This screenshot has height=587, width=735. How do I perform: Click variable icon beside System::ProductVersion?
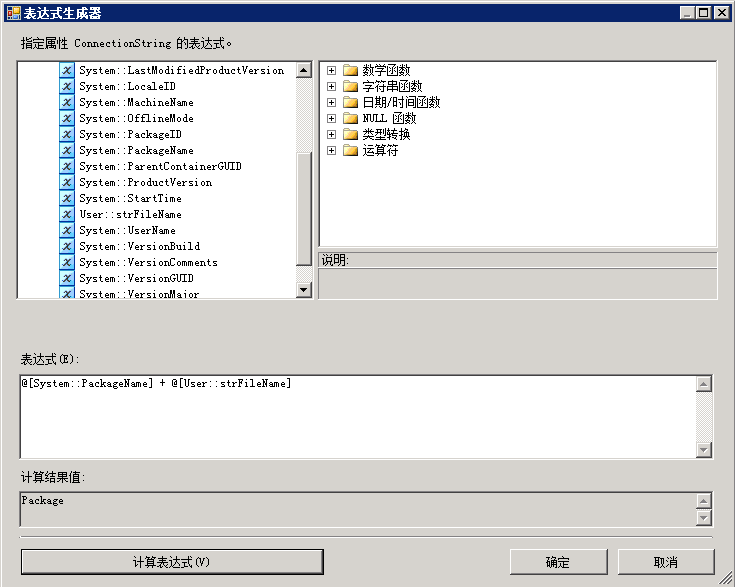click(x=67, y=182)
